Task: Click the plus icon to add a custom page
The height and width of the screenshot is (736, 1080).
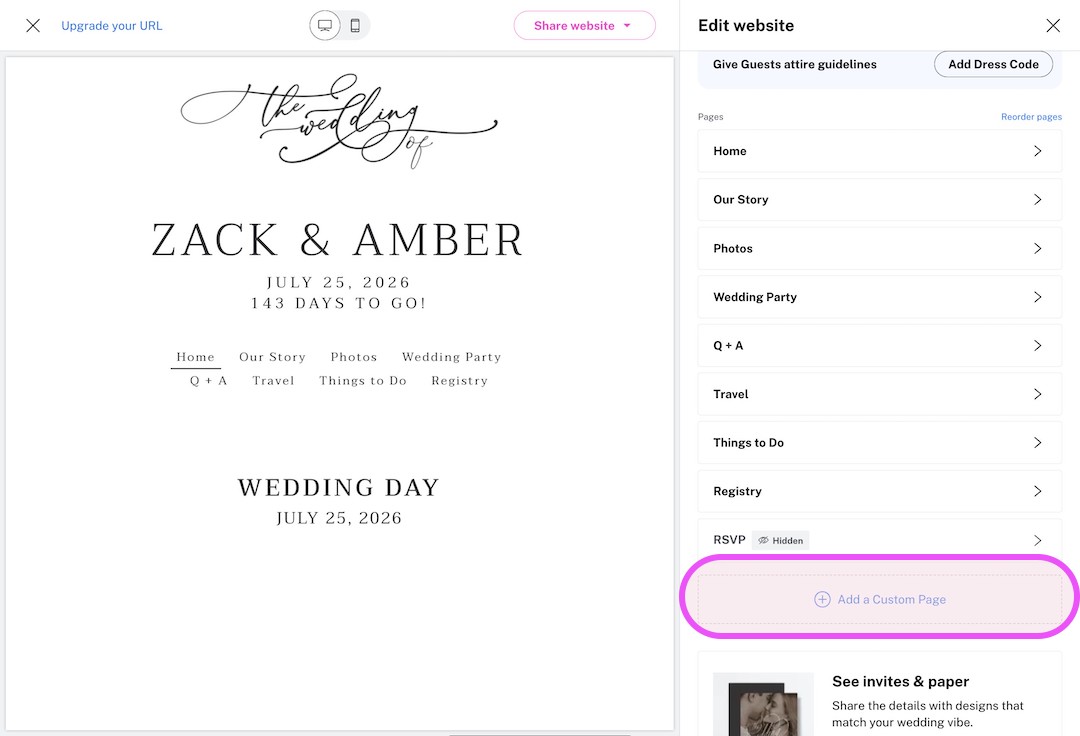Action: [822, 598]
